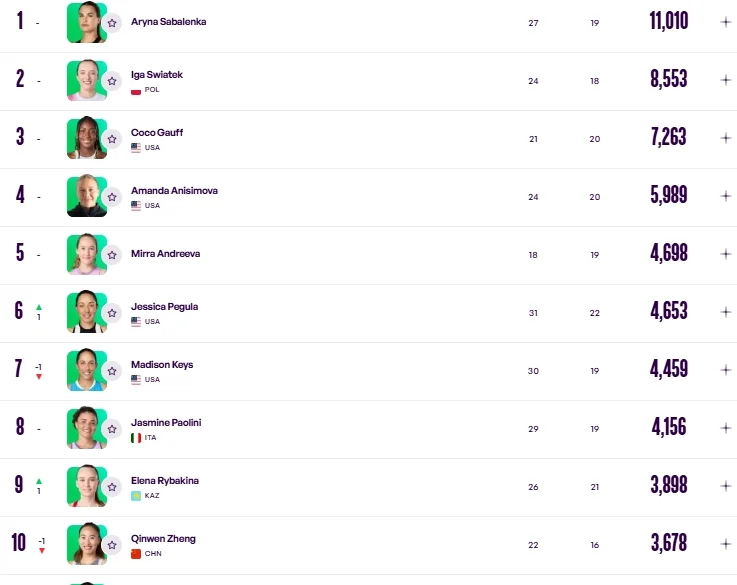
Task: Toggle favorite star for Iga Swiatek
Action: pyautogui.click(x=112, y=81)
